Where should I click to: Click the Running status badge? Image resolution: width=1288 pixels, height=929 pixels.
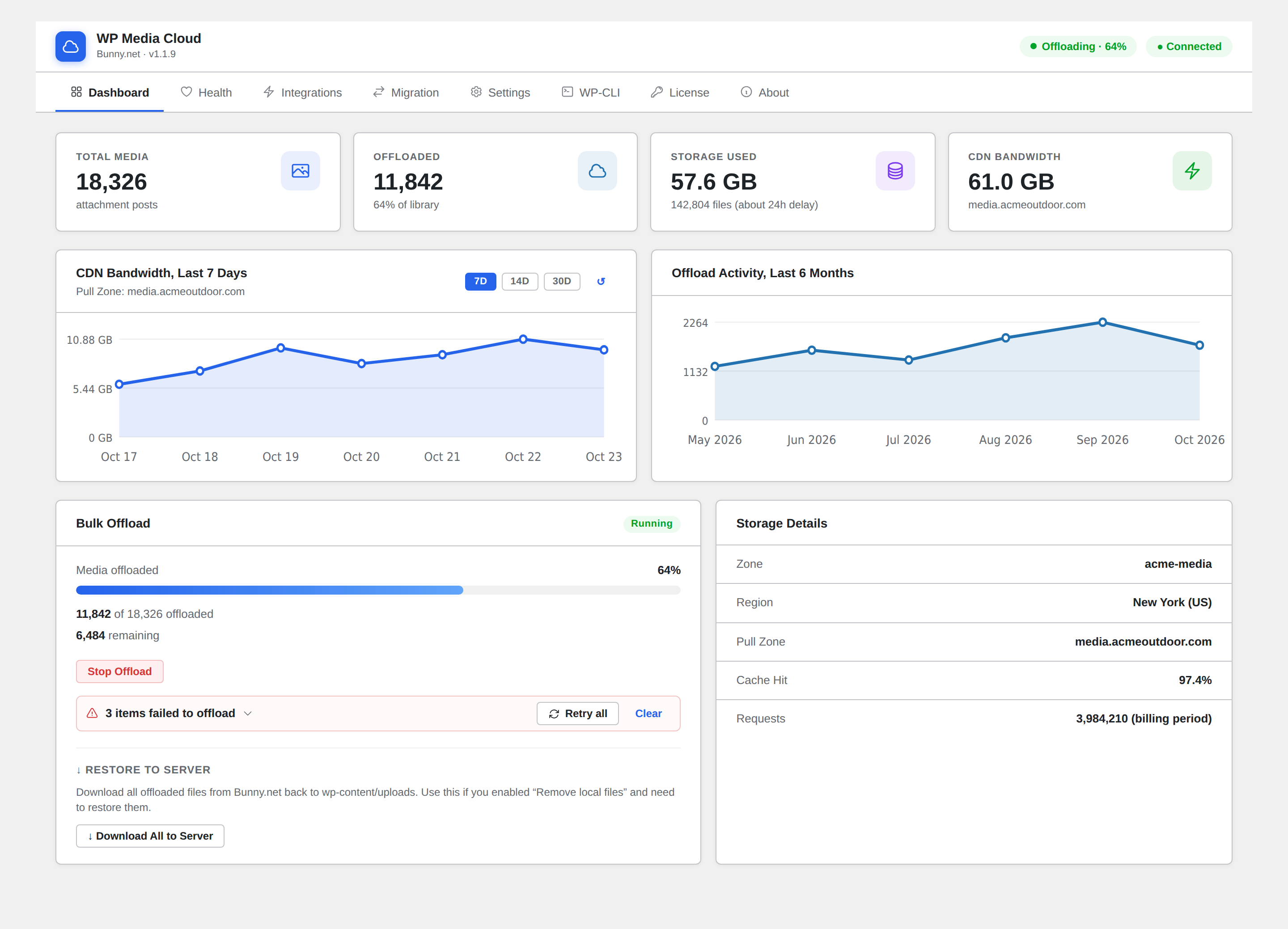point(652,524)
